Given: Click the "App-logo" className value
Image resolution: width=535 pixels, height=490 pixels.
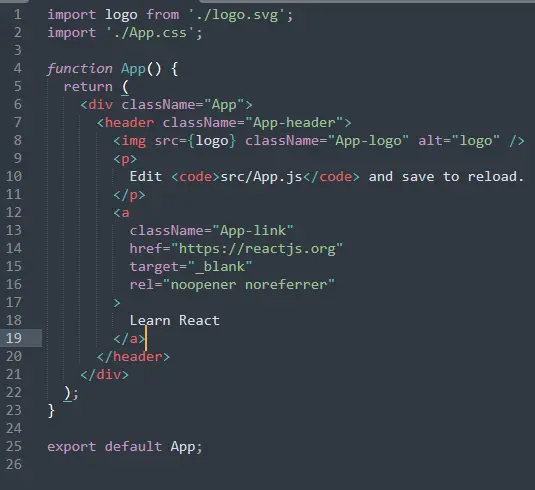Looking at the screenshot, I should [368, 141].
